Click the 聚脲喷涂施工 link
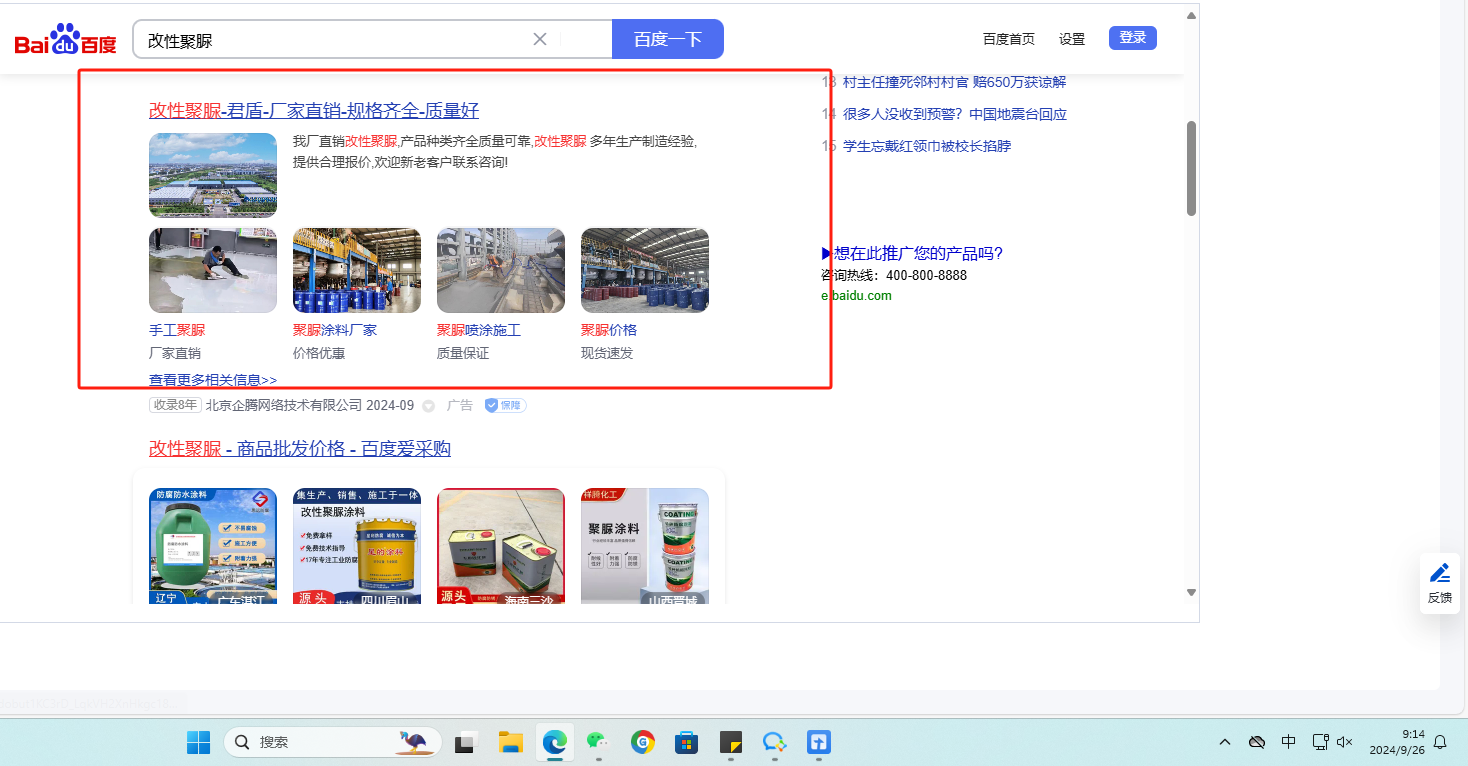 pos(479,330)
